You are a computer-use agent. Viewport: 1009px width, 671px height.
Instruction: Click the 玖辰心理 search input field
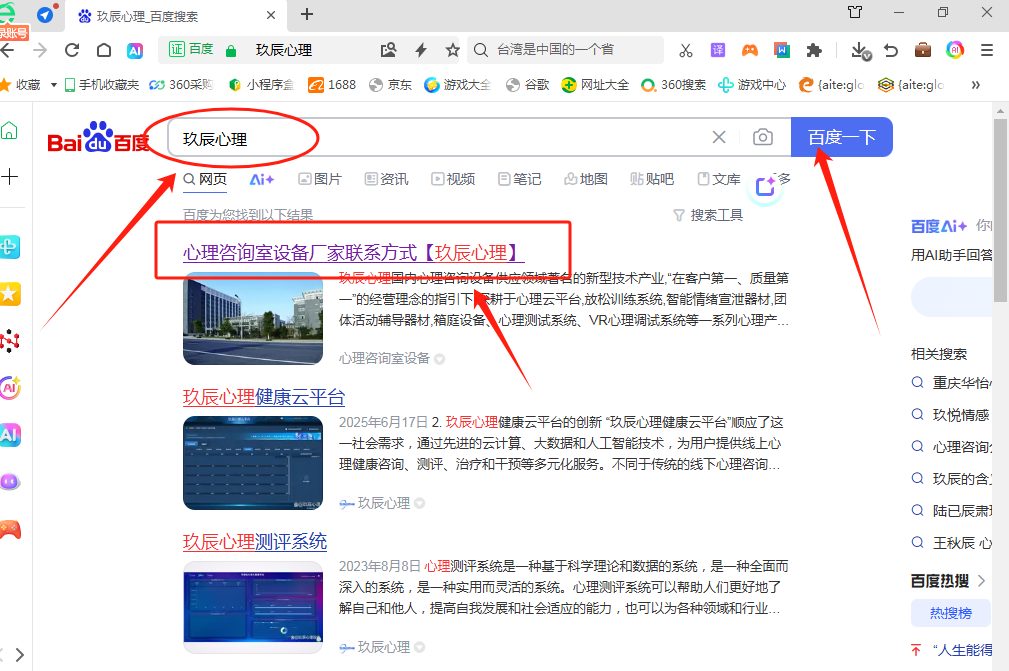[x=430, y=138]
